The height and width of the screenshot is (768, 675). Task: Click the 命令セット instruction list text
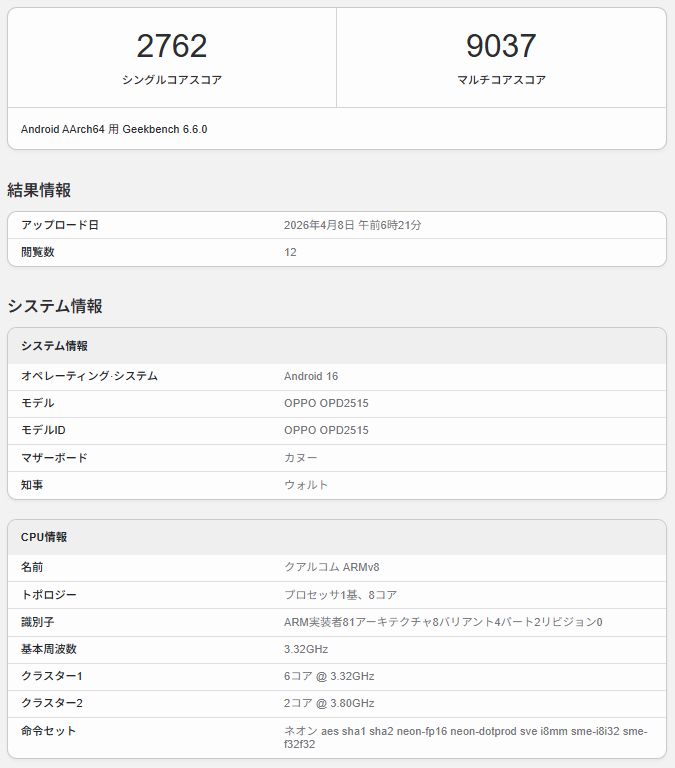coord(465,737)
